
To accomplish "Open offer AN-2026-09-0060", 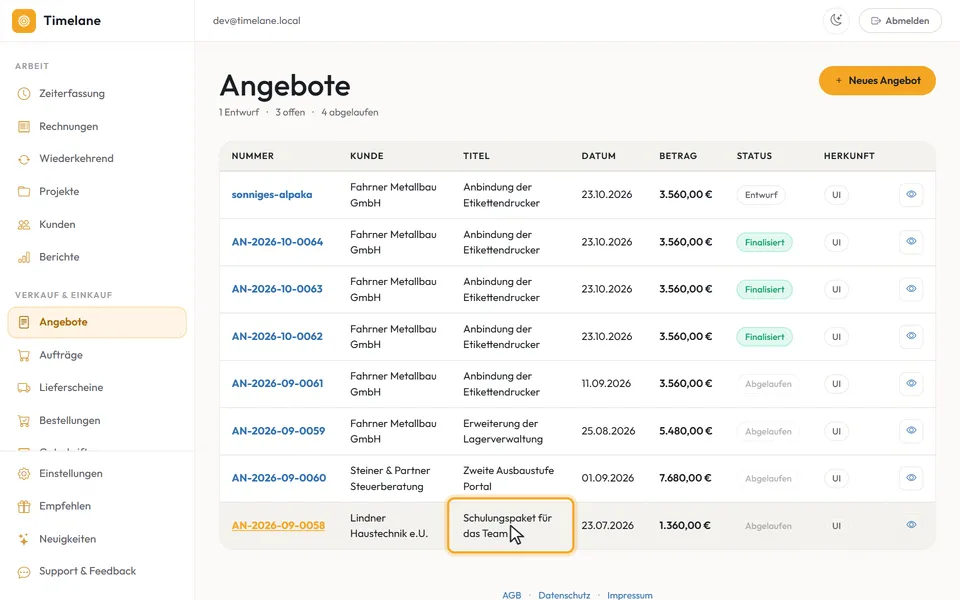I will coord(279,478).
